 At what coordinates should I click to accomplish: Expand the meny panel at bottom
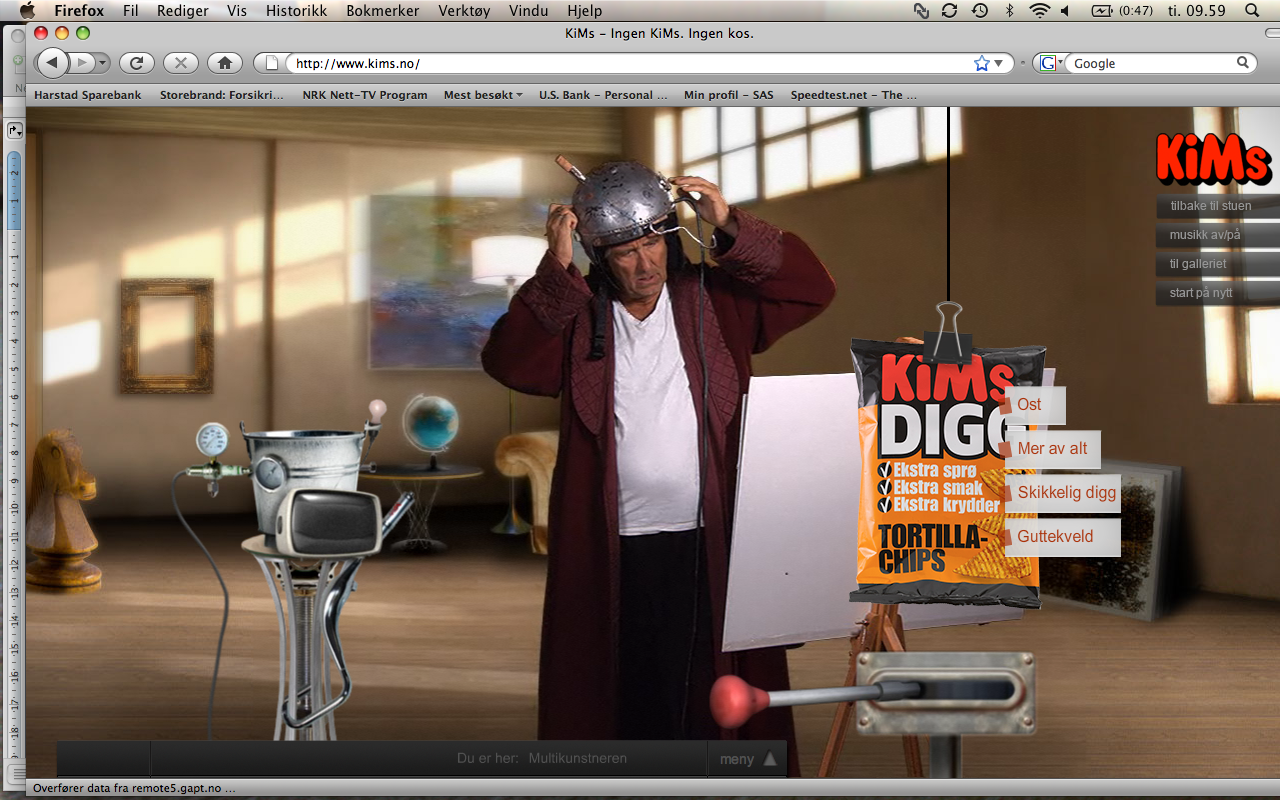coord(747,759)
